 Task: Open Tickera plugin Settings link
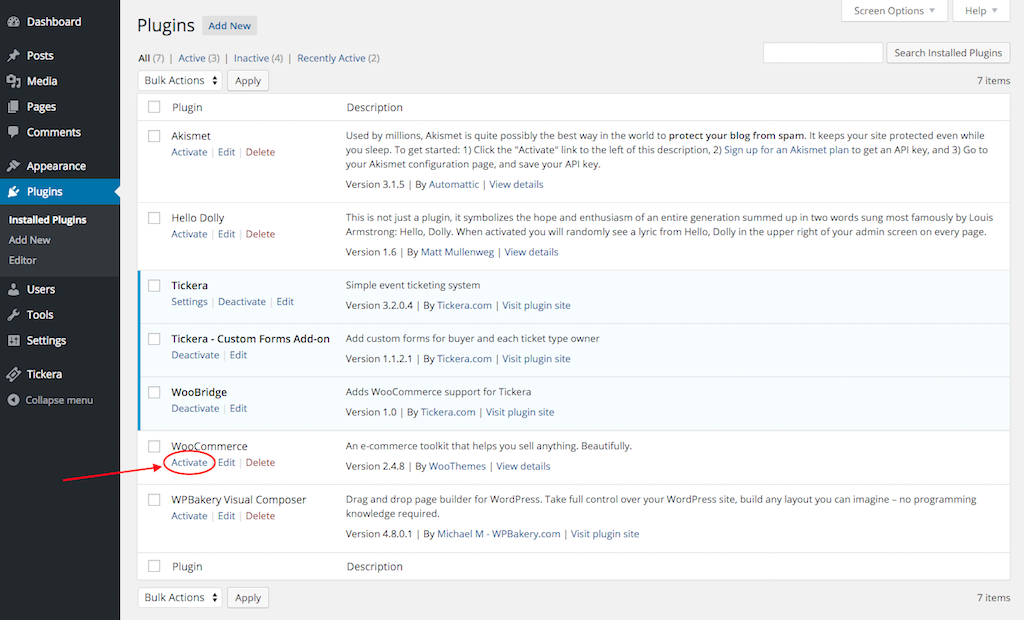(189, 301)
